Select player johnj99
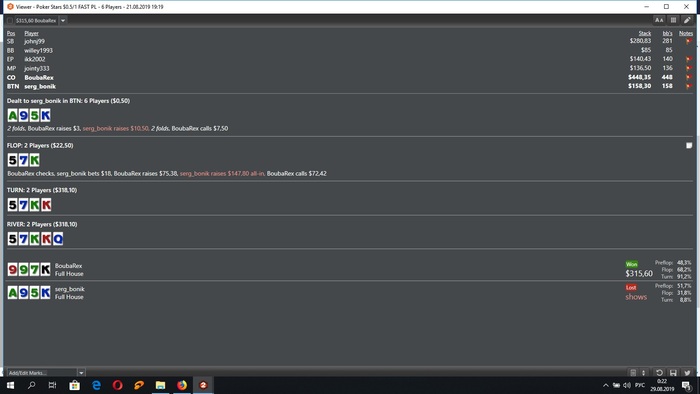This screenshot has height=394, width=700. click(34, 41)
